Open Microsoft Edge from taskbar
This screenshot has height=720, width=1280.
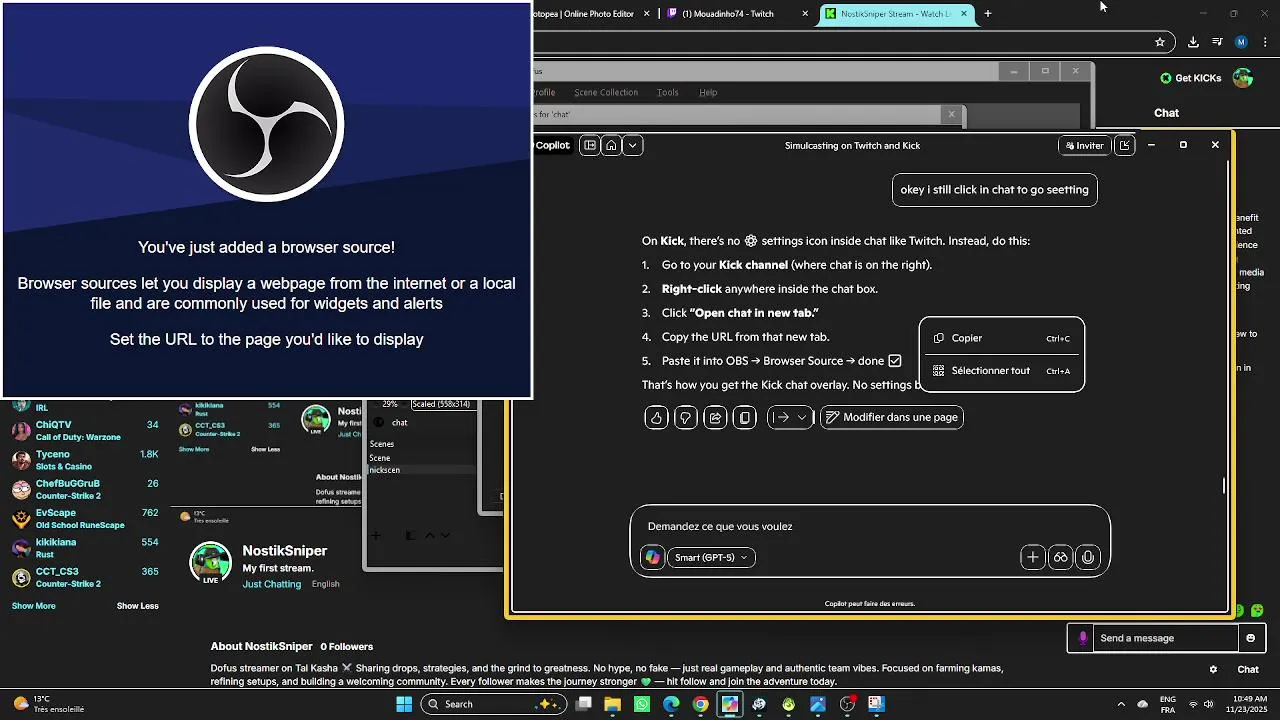coord(671,704)
